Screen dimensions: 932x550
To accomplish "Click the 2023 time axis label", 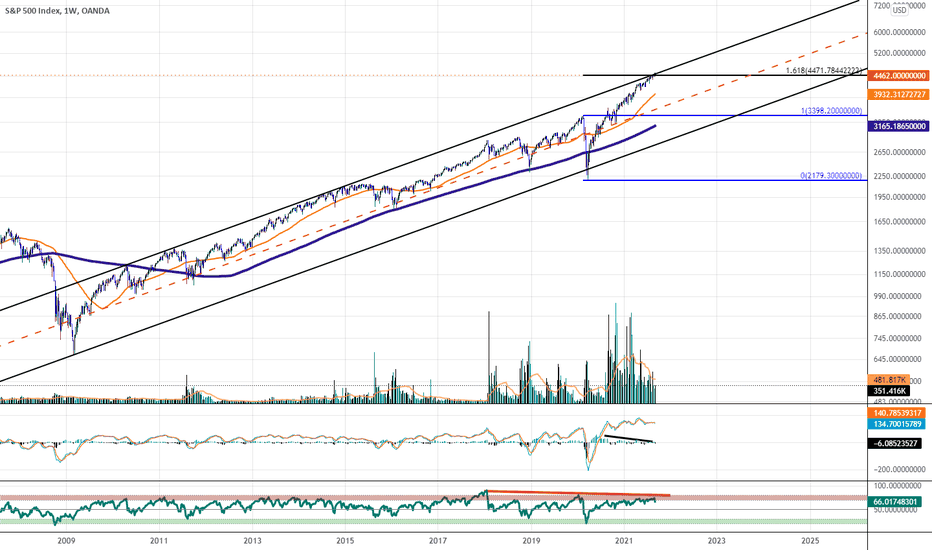I will [x=717, y=540].
